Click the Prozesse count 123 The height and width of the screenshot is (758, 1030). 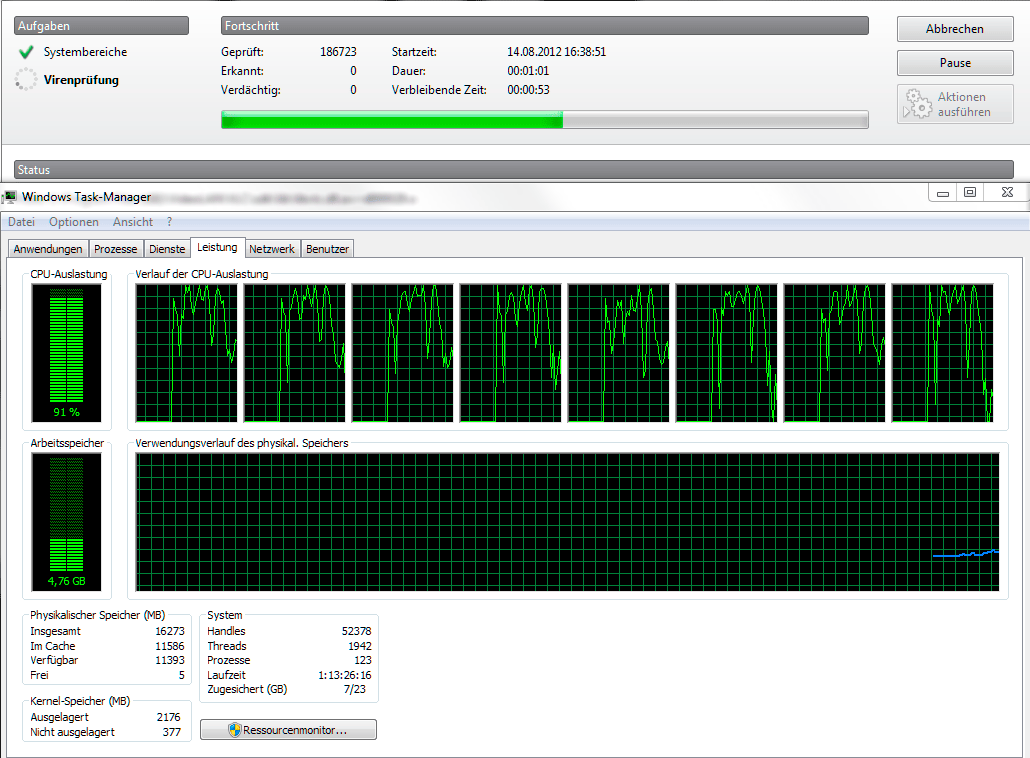pos(363,660)
